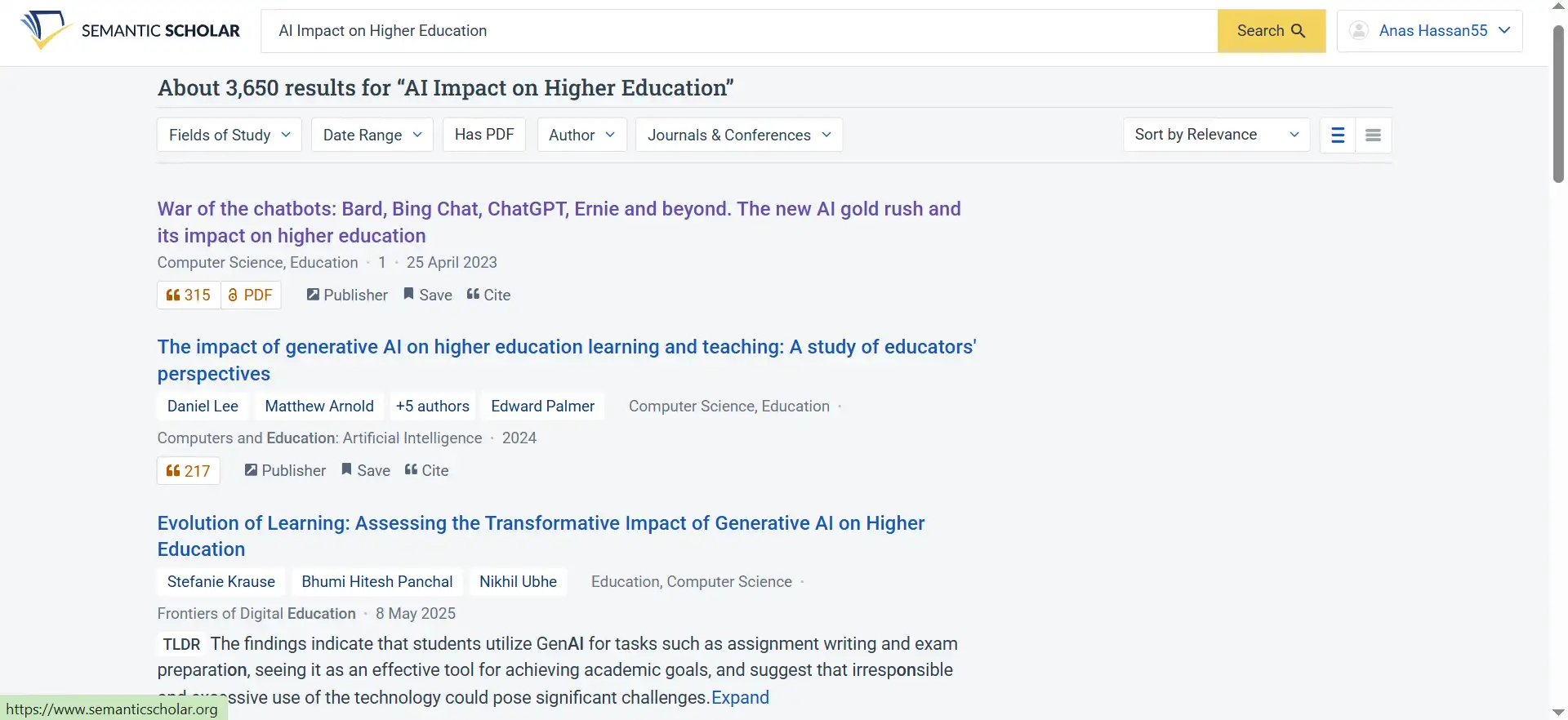Screen dimensions: 1568x720
Task: Open the Fields of Study dropdown
Action: click(x=229, y=134)
